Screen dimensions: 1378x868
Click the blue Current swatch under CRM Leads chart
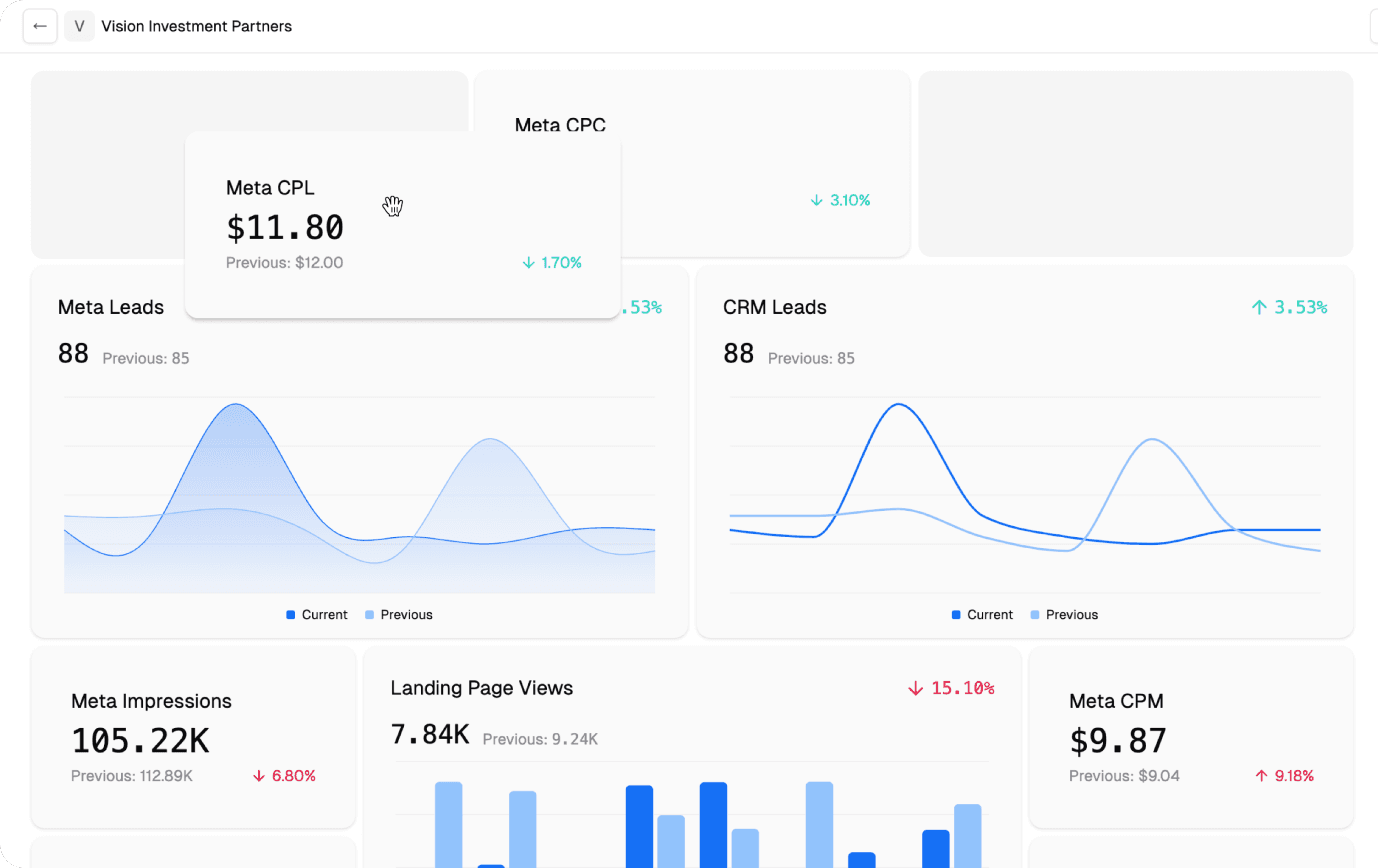pos(954,614)
